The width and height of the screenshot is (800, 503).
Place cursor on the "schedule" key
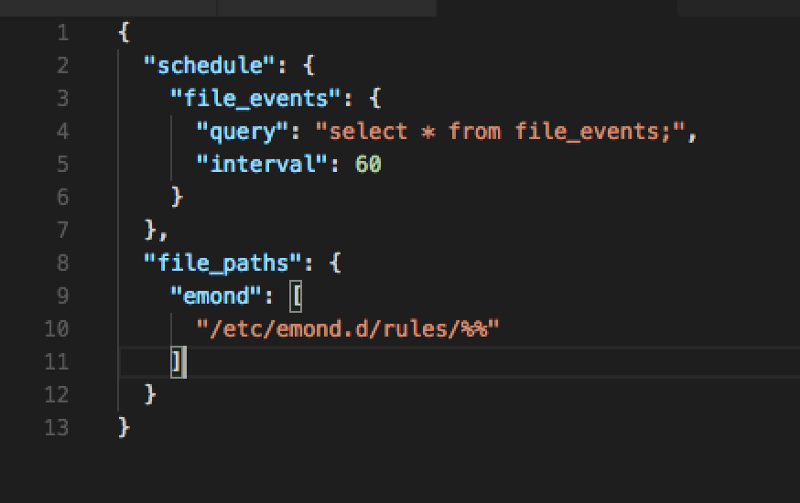pyautogui.click(x=210, y=65)
